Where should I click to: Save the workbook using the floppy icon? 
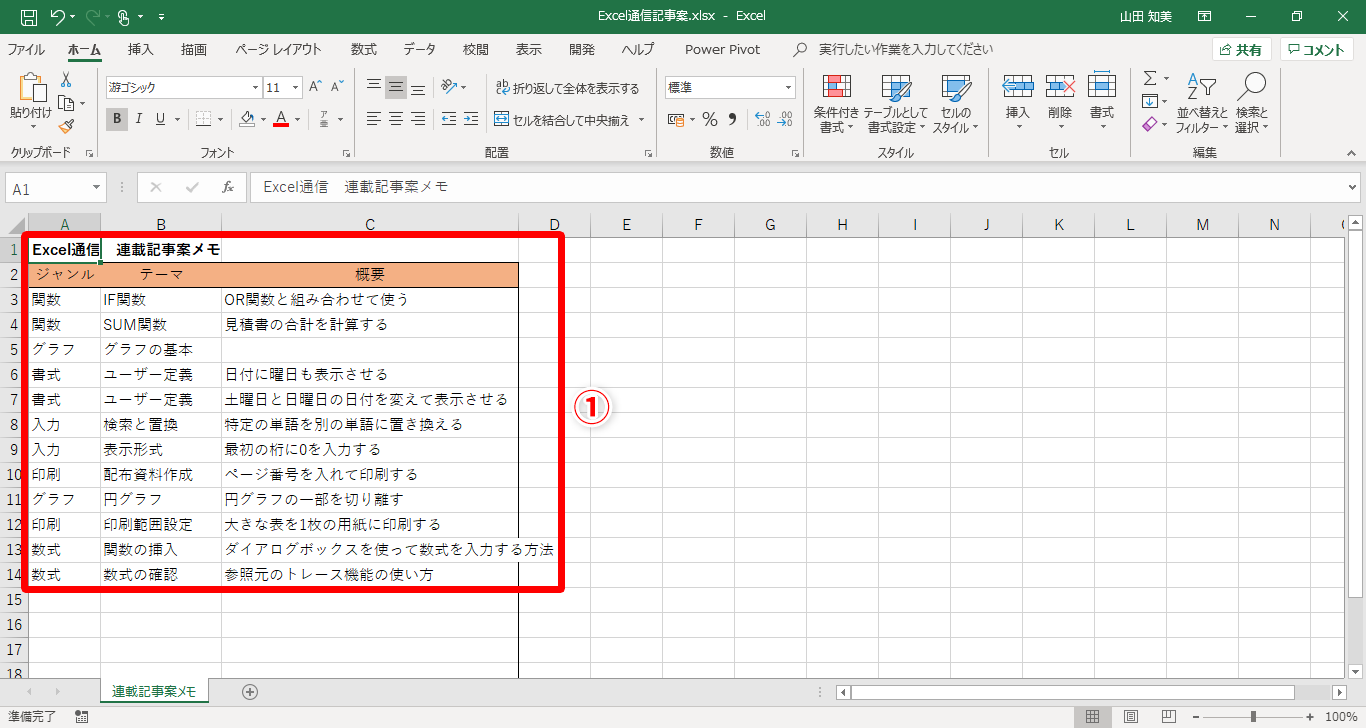(29, 16)
